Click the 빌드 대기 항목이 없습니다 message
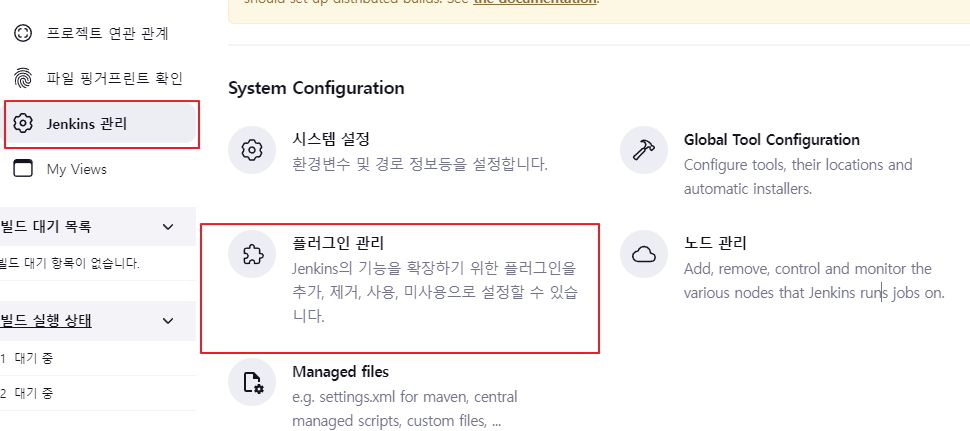 coord(70,264)
